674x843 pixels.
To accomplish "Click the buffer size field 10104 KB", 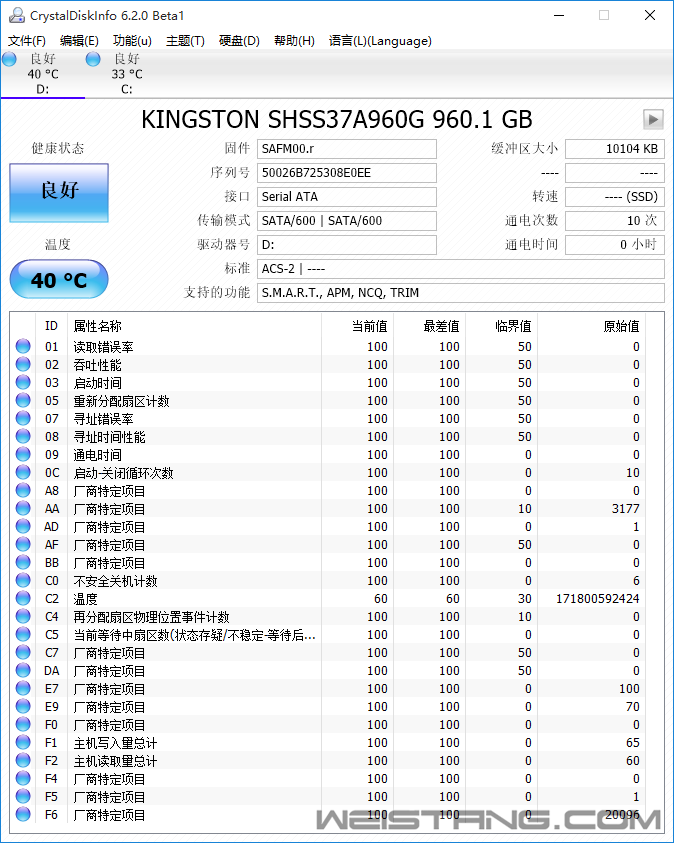I will pos(615,149).
